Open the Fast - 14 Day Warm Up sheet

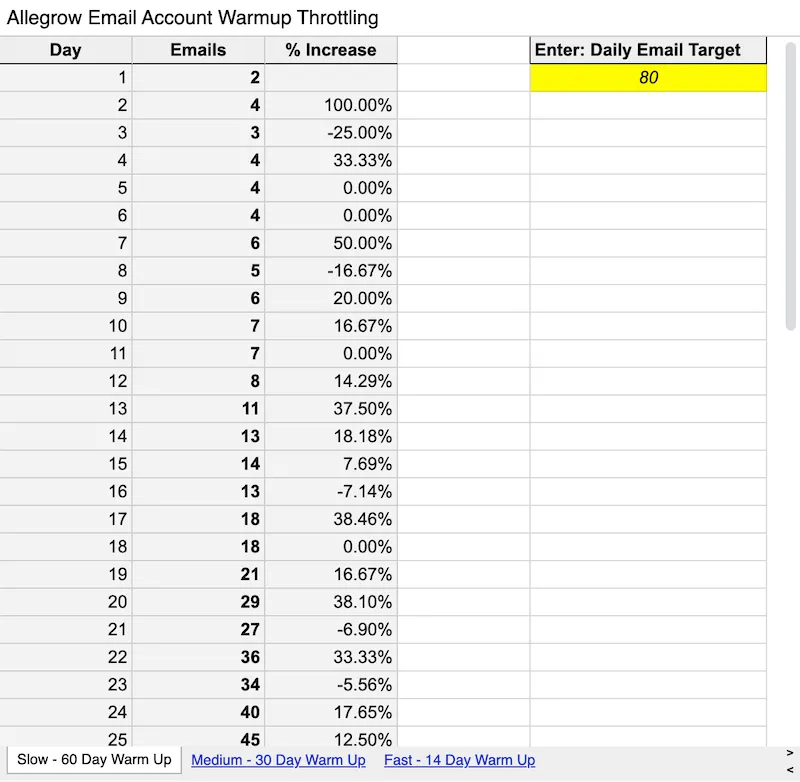tap(458, 760)
